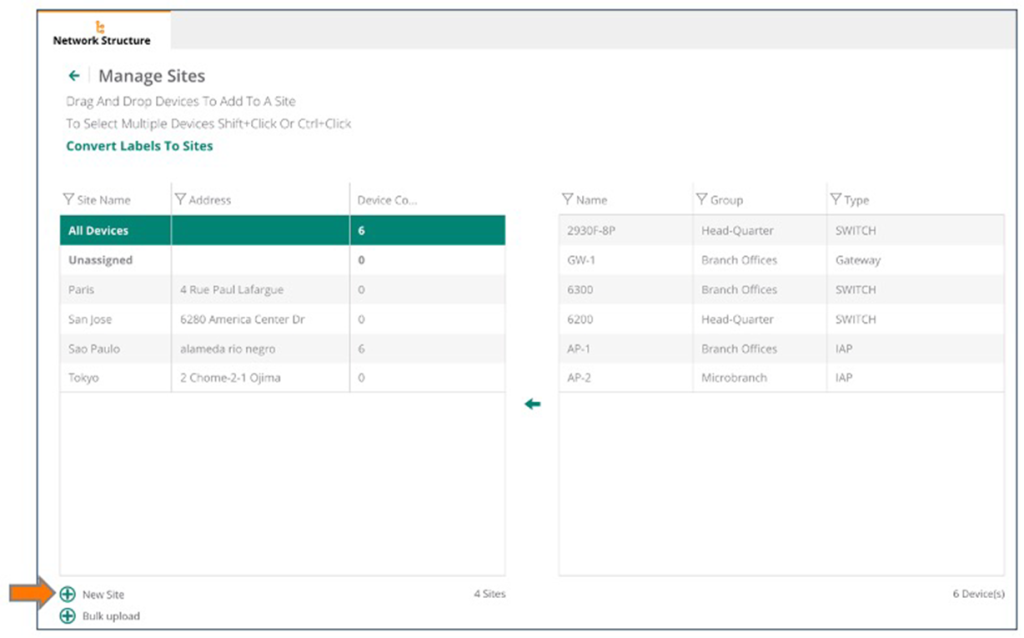Viewport: 1024px width, 638px height.
Task: Sort by the Device Count column header
Action: (387, 200)
